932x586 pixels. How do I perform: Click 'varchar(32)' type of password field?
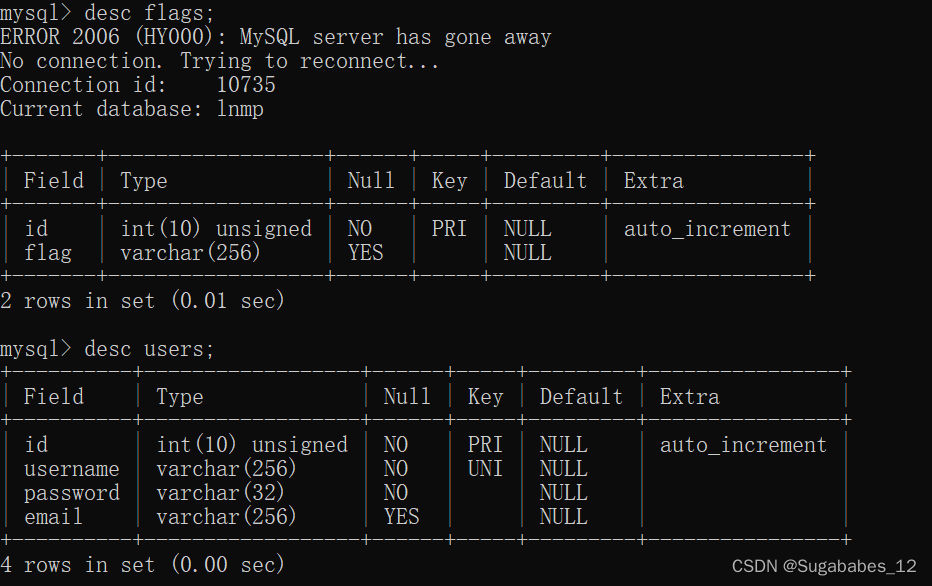pos(220,493)
